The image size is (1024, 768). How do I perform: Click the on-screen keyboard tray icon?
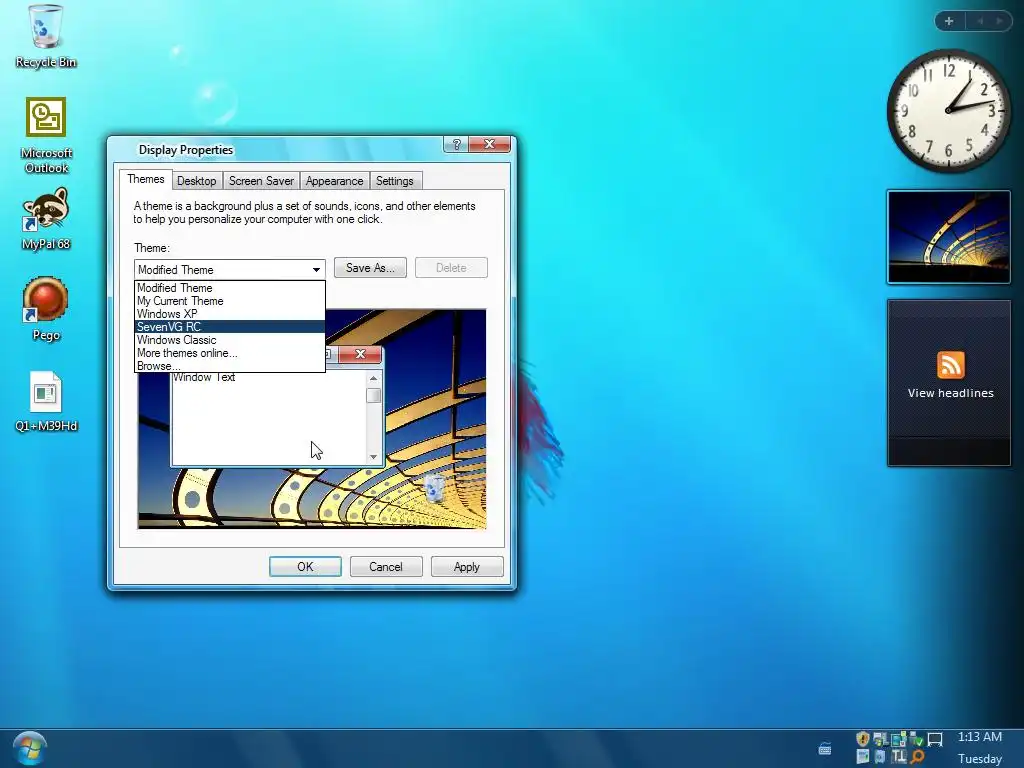point(825,748)
